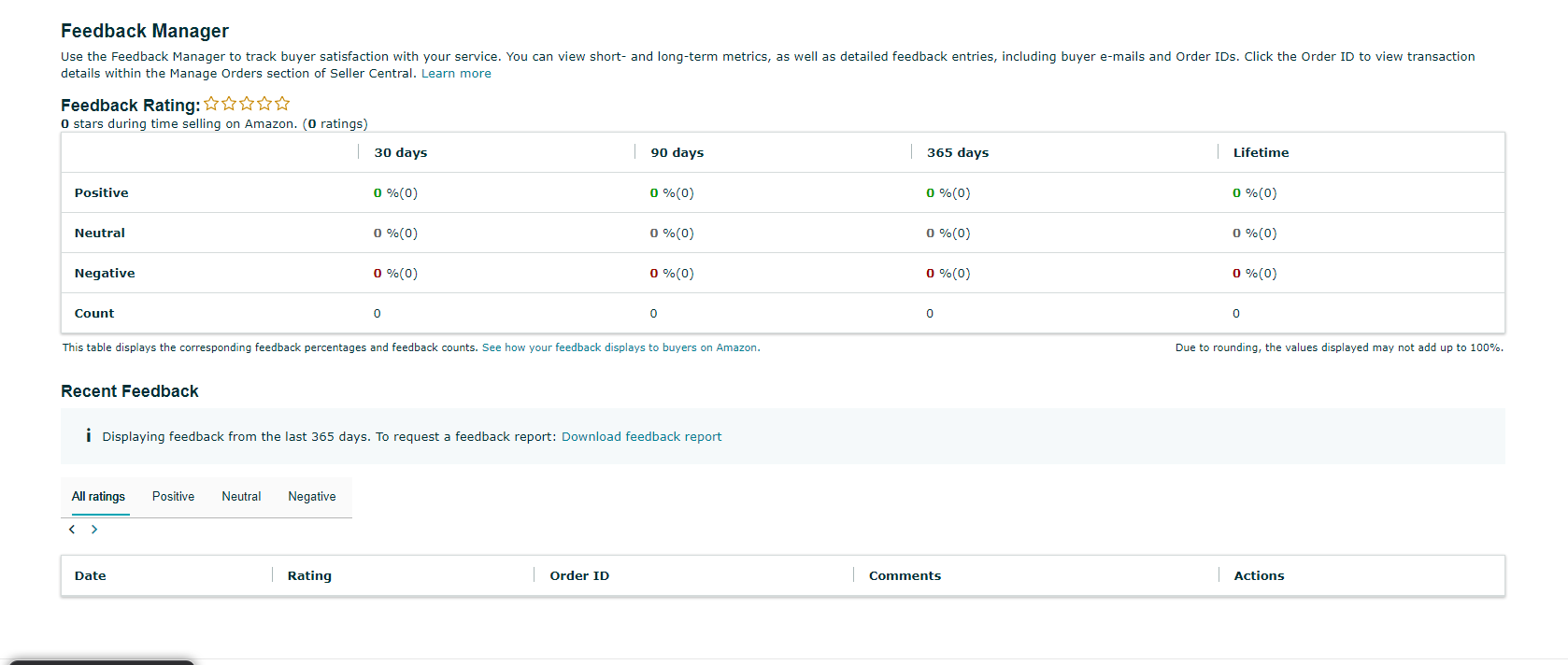Click Negative 30 days percentage value

click(395, 274)
